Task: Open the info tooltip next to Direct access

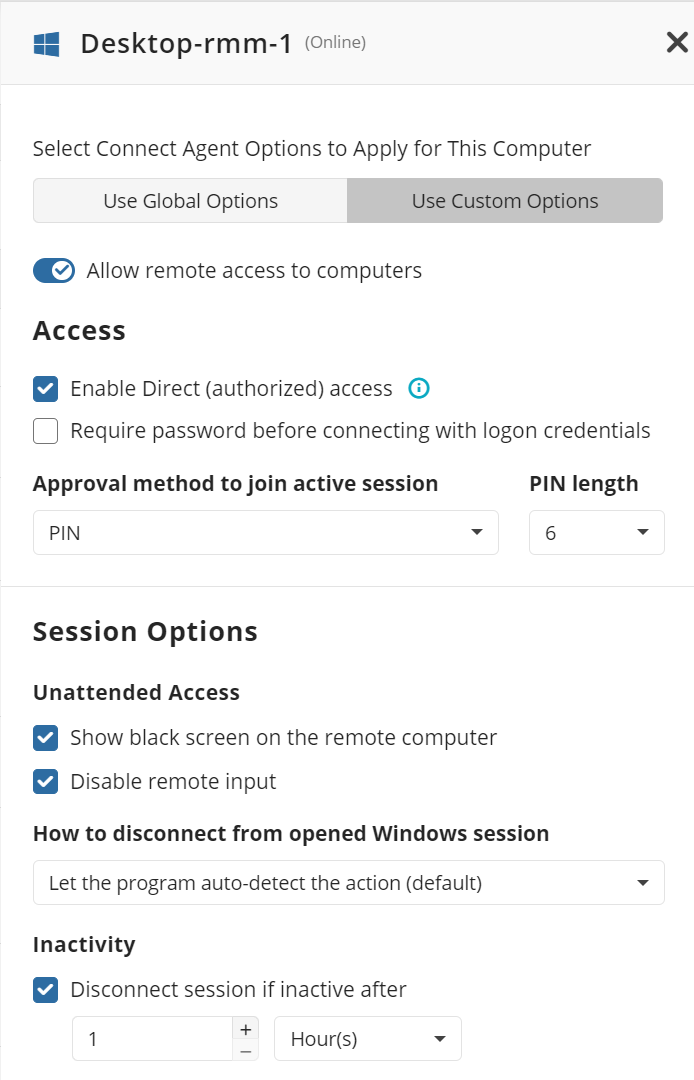Action: [x=419, y=388]
